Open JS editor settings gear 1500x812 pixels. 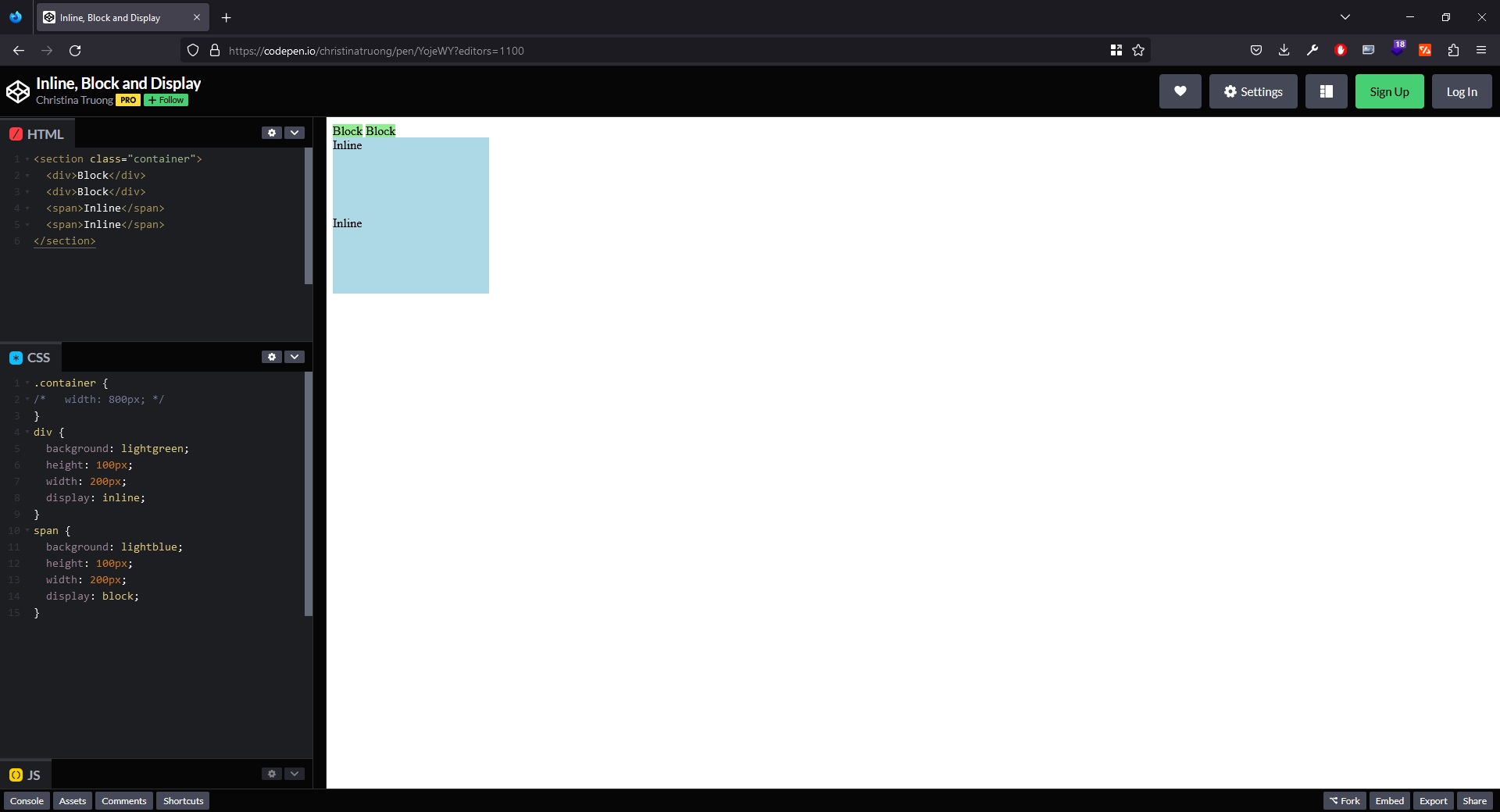coord(272,774)
